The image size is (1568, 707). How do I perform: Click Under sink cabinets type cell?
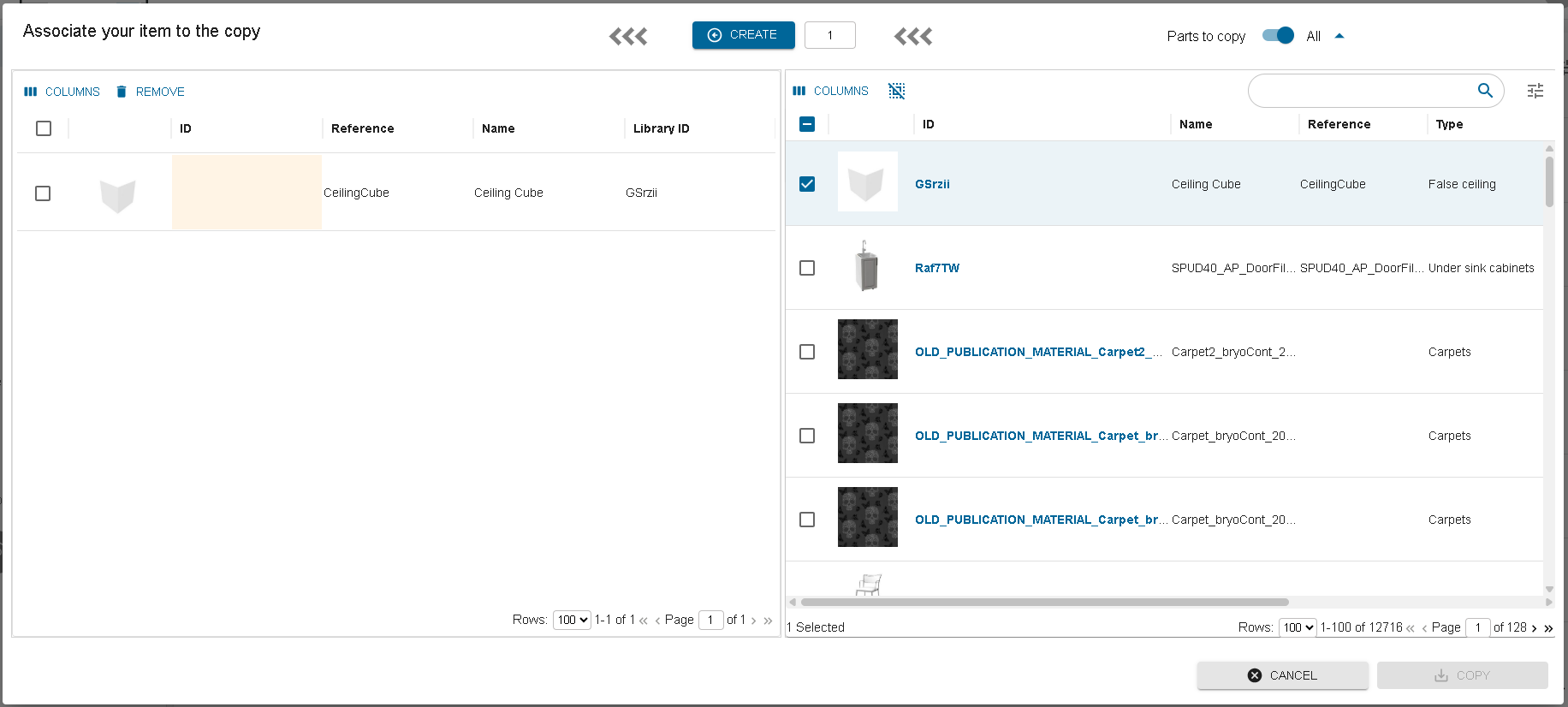[1481, 268]
